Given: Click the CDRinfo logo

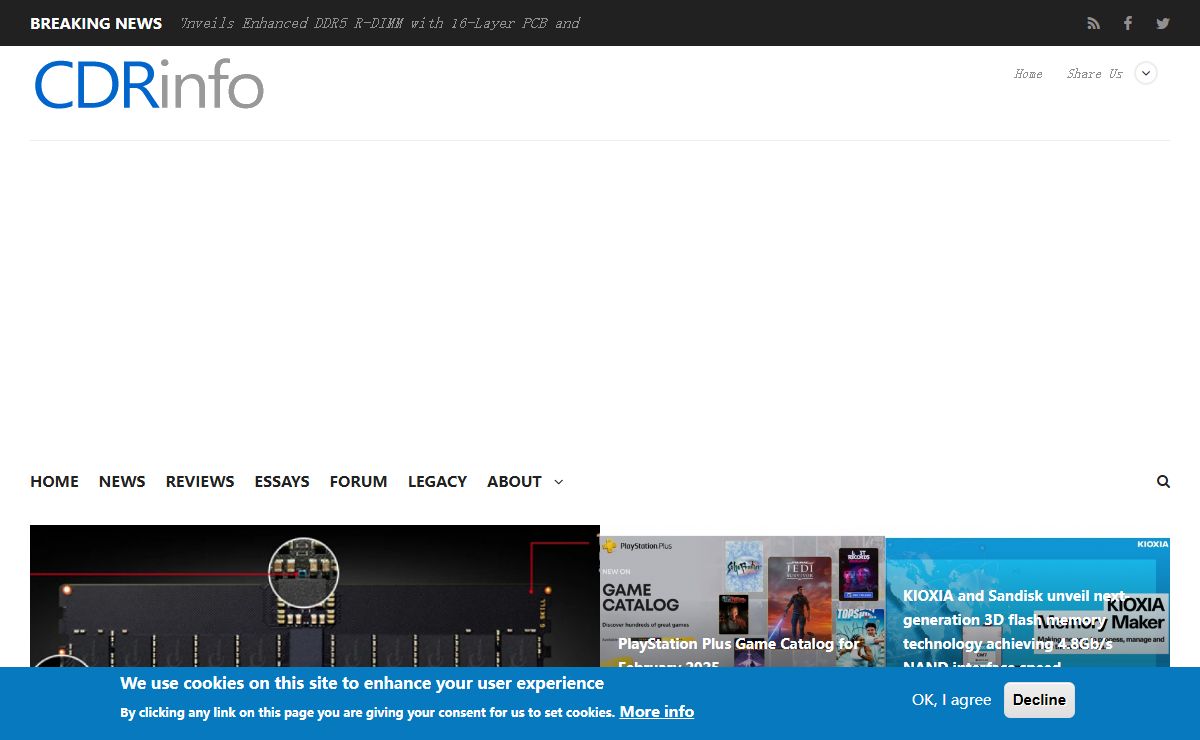Looking at the screenshot, I should click(149, 85).
